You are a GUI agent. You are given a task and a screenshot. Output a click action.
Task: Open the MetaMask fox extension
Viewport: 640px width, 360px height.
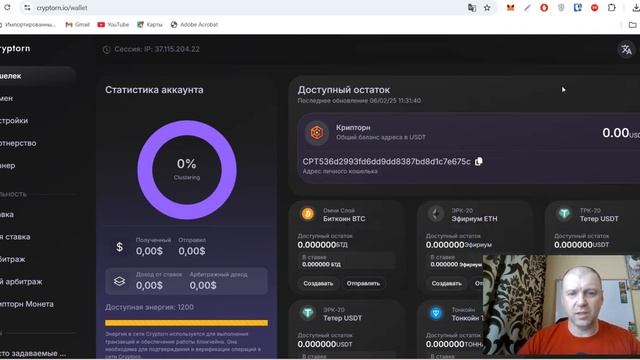pyautogui.click(x=510, y=8)
